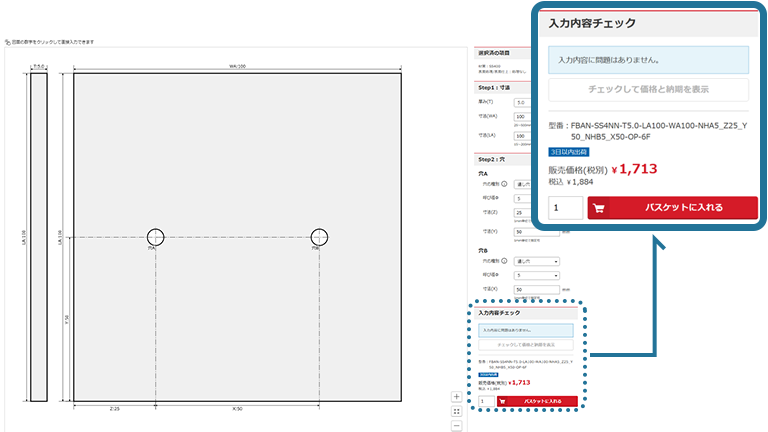Click the X:50 dimension label below the plate
The height and width of the screenshot is (432, 768).
(238, 408)
